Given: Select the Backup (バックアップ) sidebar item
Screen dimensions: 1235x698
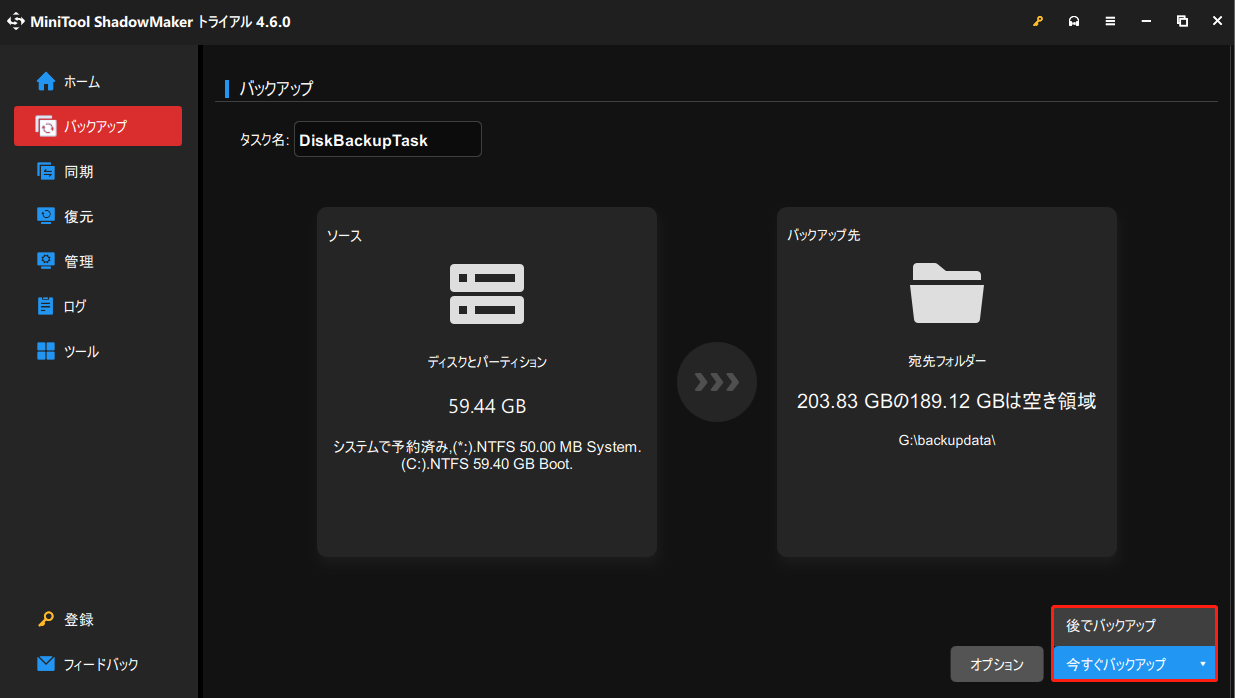Looking at the screenshot, I should (x=97, y=127).
